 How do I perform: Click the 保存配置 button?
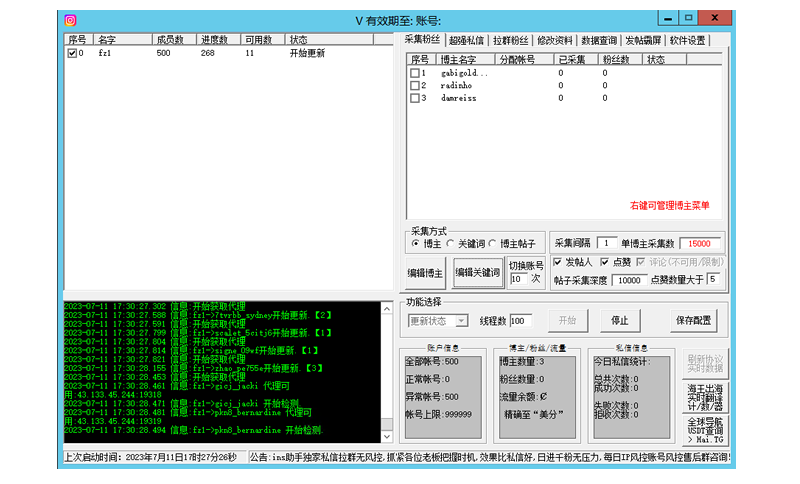coord(694,321)
